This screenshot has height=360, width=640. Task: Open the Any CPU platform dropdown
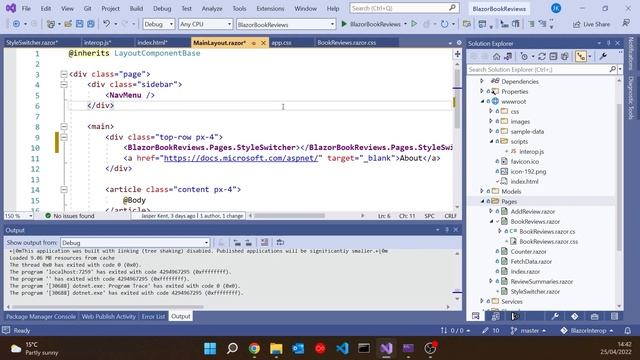tap(205, 24)
